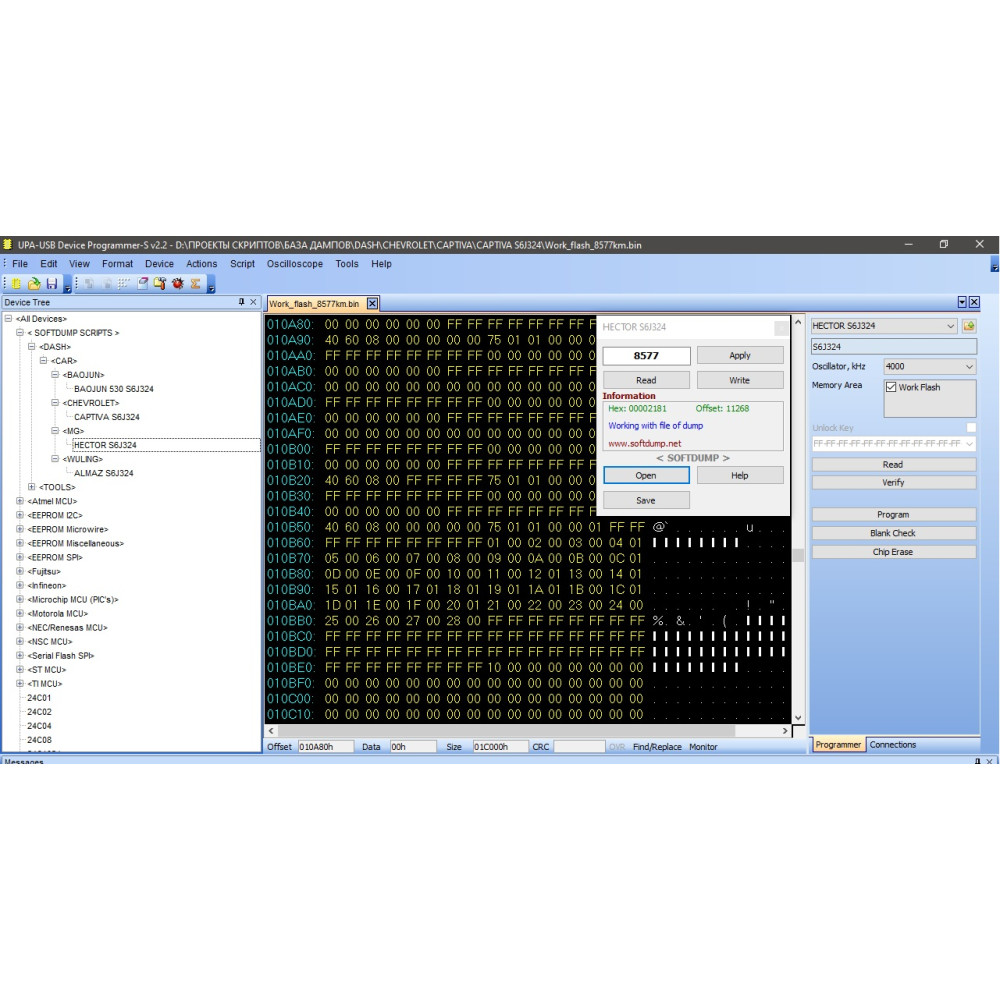The height and width of the screenshot is (1000, 1000).
Task: Expand the EEPROM I2C node
Action: click(20, 515)
